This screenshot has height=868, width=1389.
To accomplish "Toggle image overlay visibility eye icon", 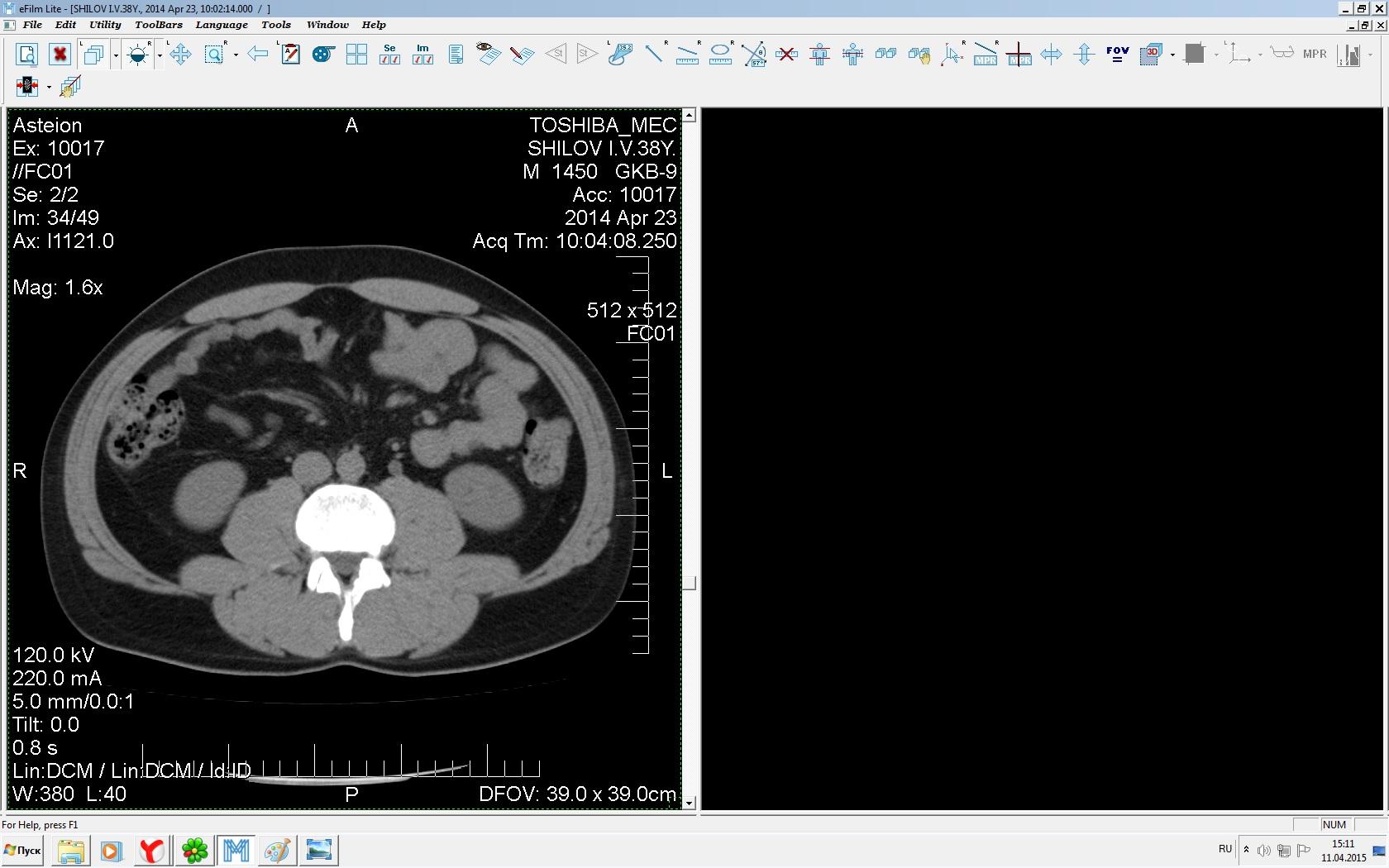I will (488, 53).
